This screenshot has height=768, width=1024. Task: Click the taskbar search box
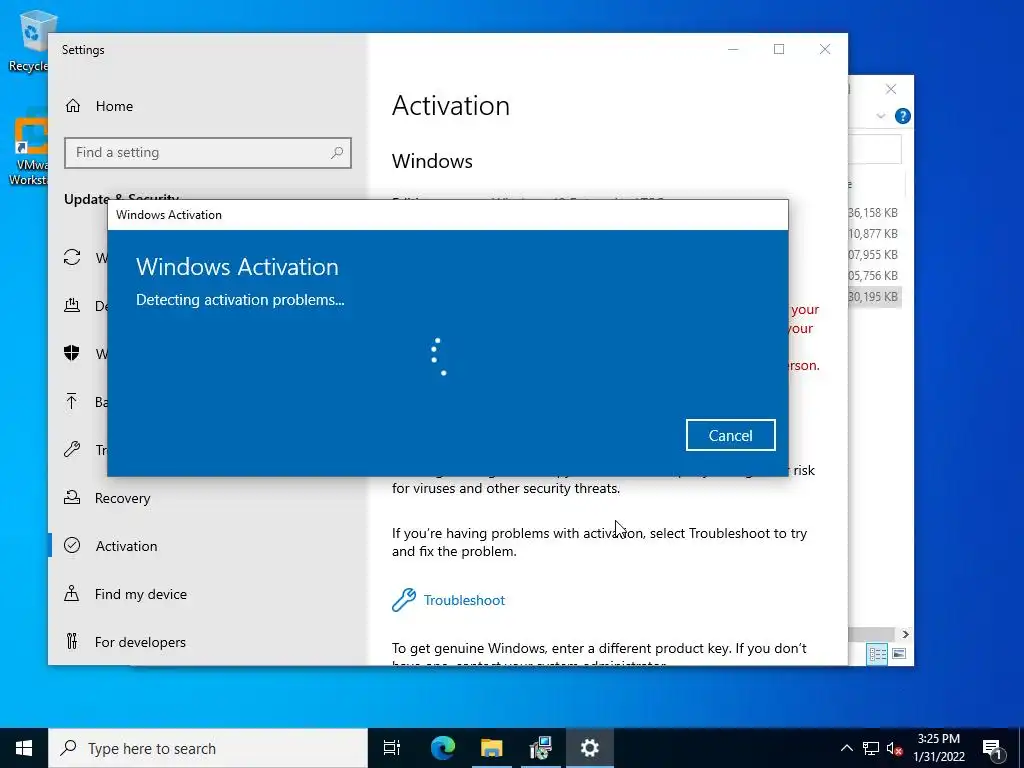(208, 748)
